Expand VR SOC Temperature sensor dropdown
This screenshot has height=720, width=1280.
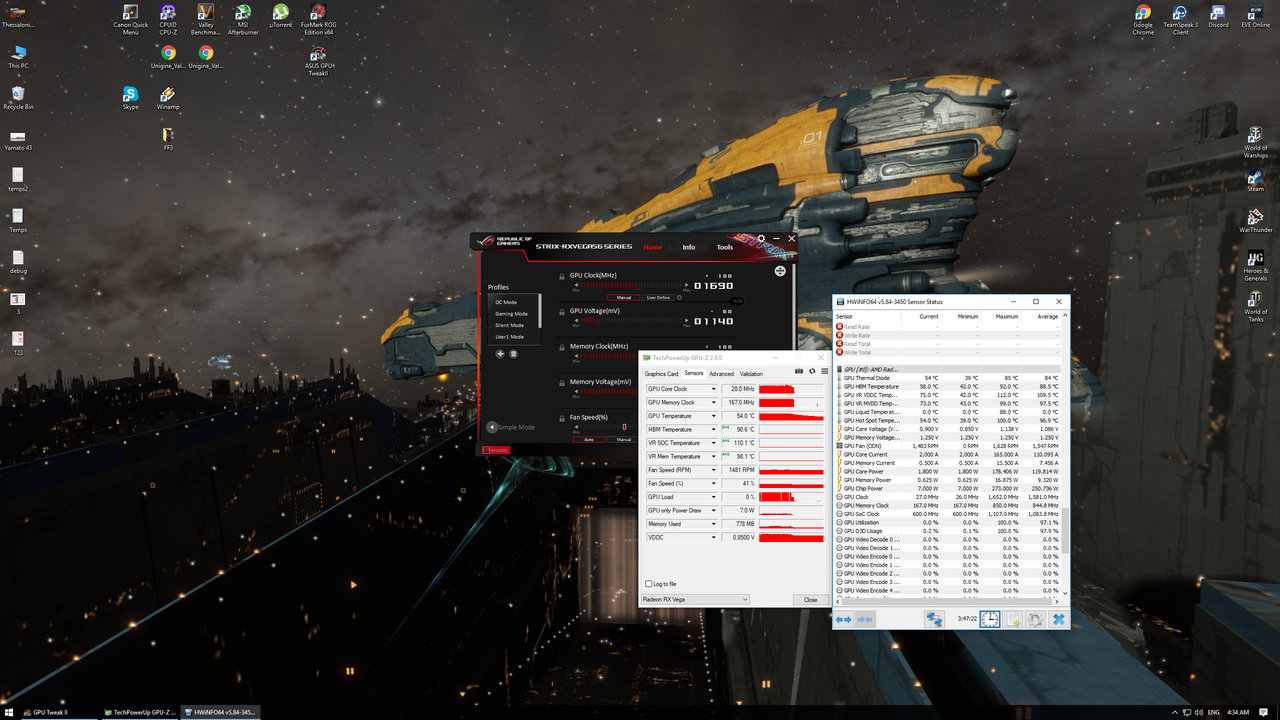point(713,443)
